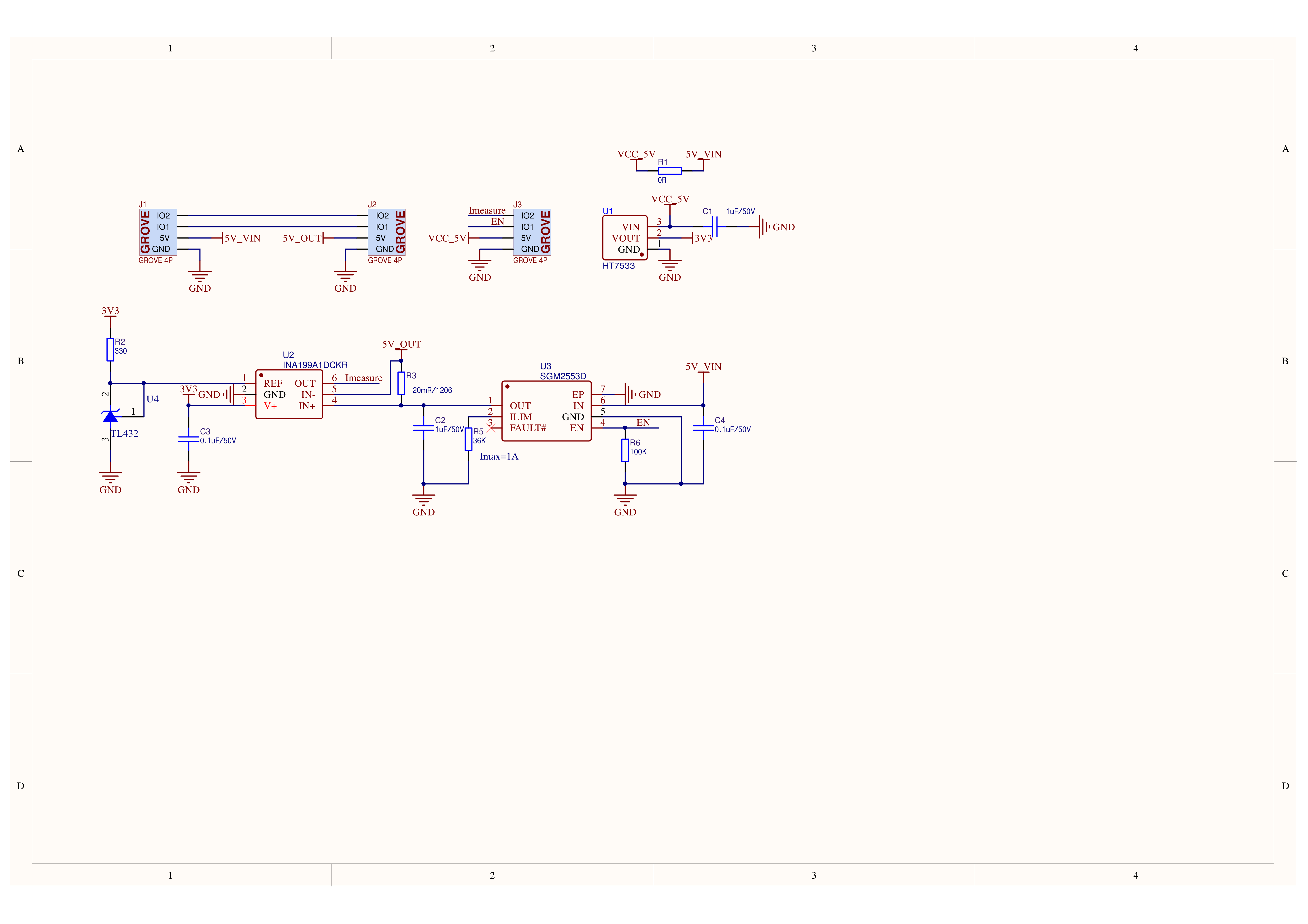
Task: Select capacitor C2 symbol
Action: pos(423,428)
